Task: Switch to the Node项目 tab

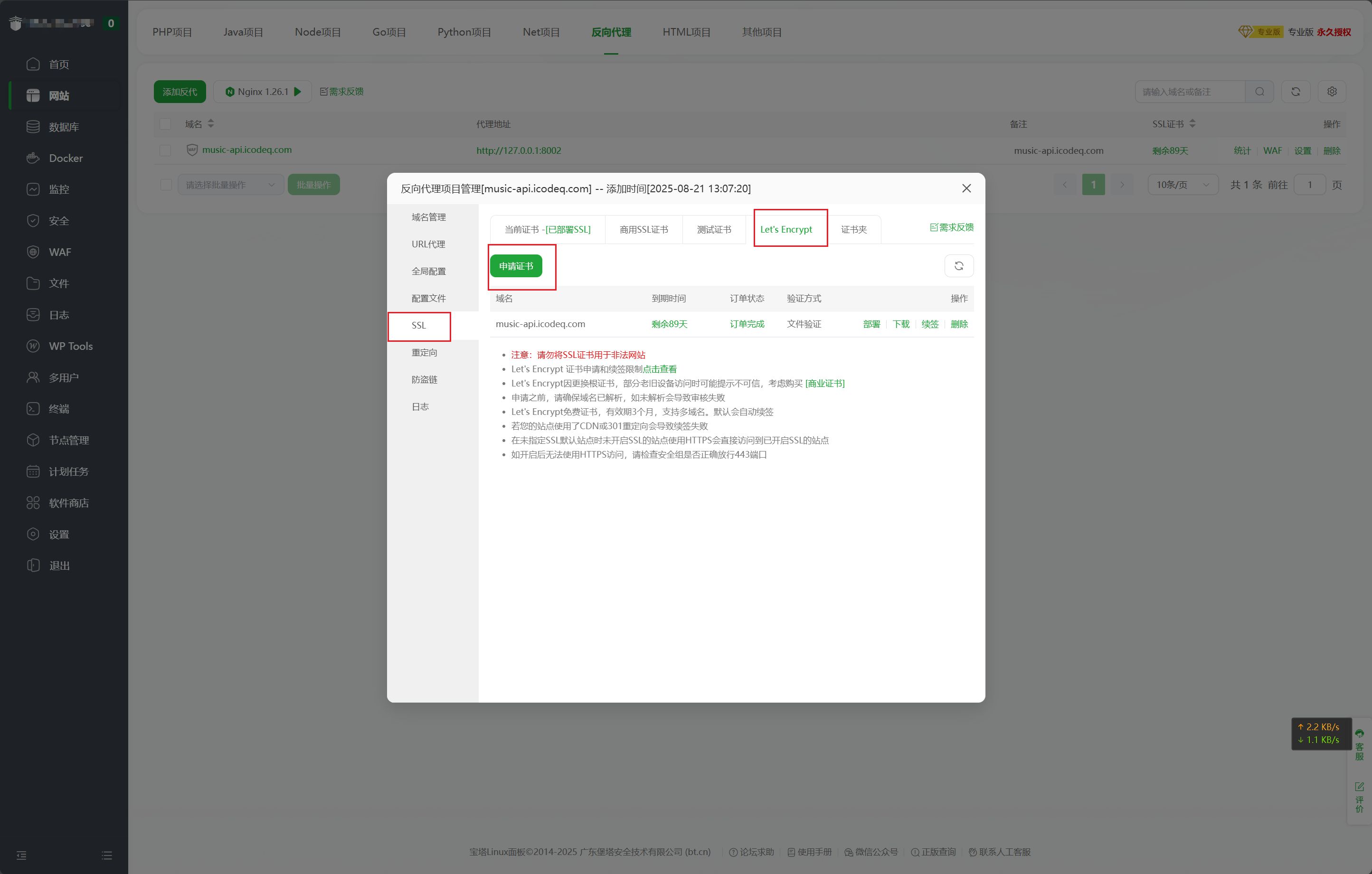Action: click(x=318, y=32)
